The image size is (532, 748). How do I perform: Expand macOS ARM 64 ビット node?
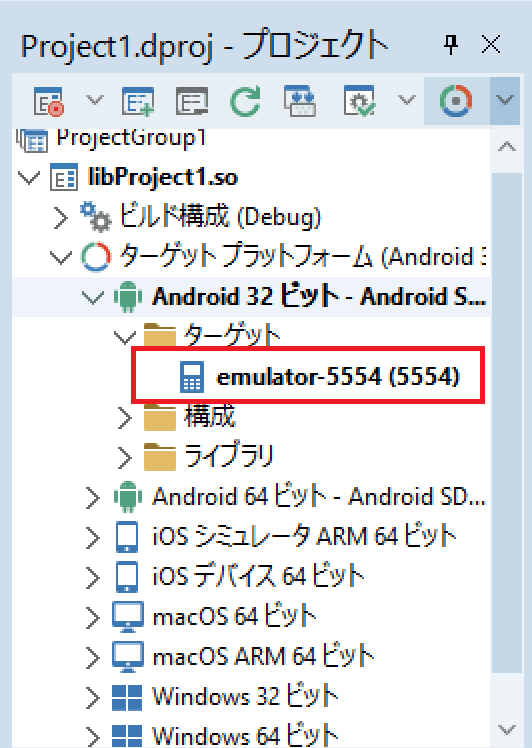pyautogui.click(x=92, y=658)
